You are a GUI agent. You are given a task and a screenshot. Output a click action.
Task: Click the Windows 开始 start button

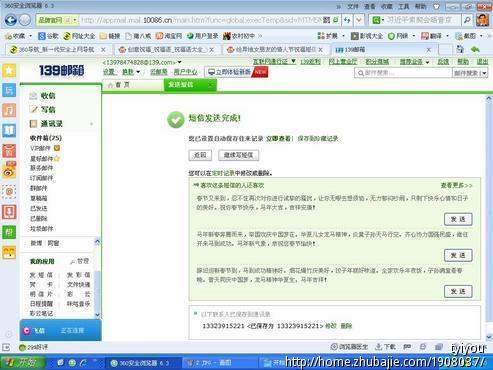[x=23, y=363]
